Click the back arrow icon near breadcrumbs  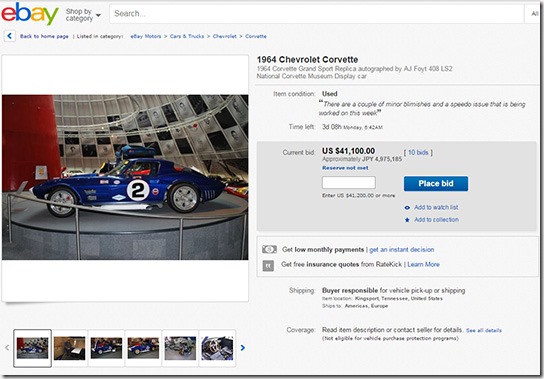10,36
